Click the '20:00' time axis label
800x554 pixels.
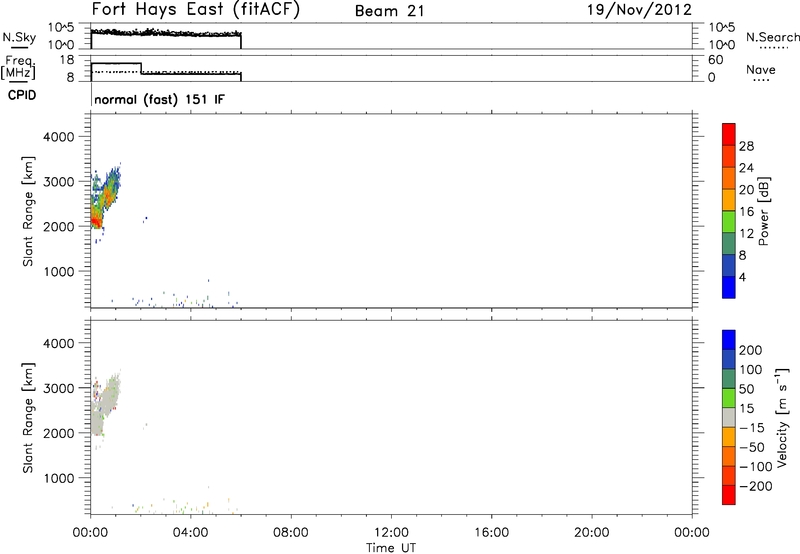coord(592,533)
